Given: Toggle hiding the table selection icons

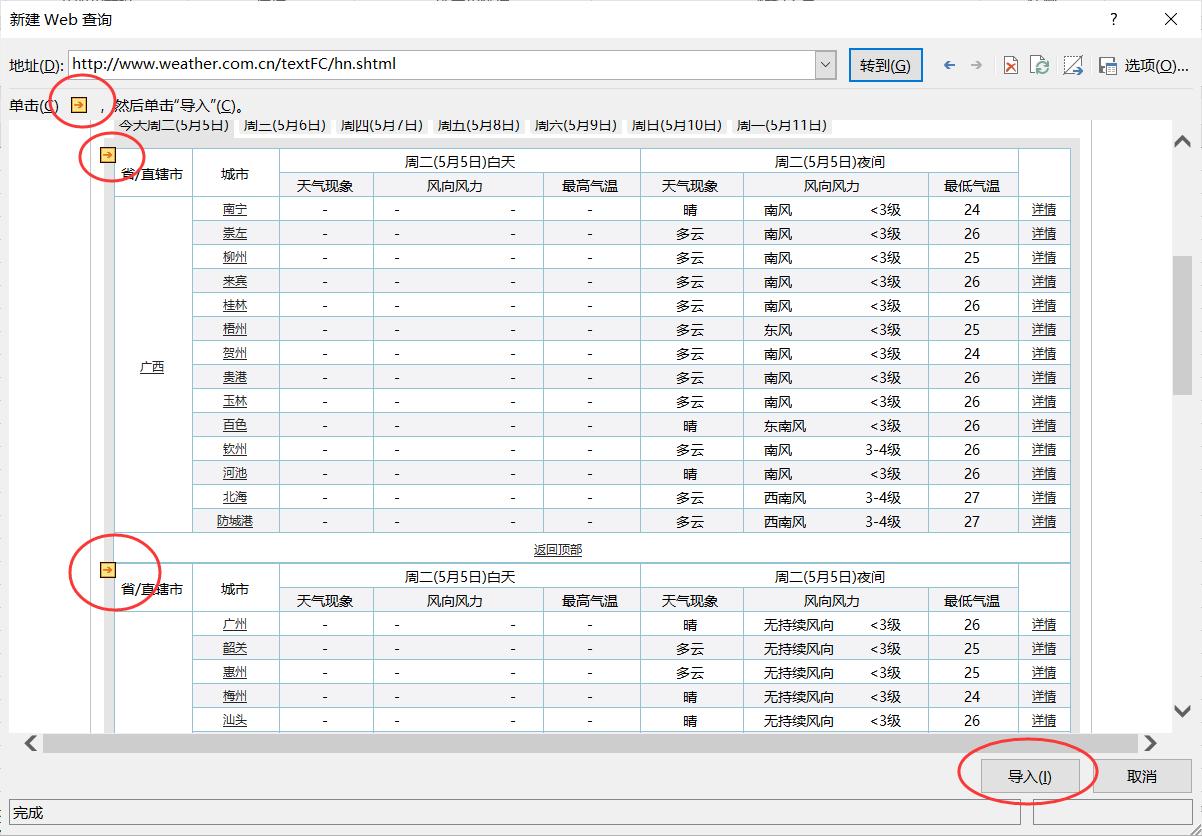Looking at the screenshot, I should click(1072, 64).
